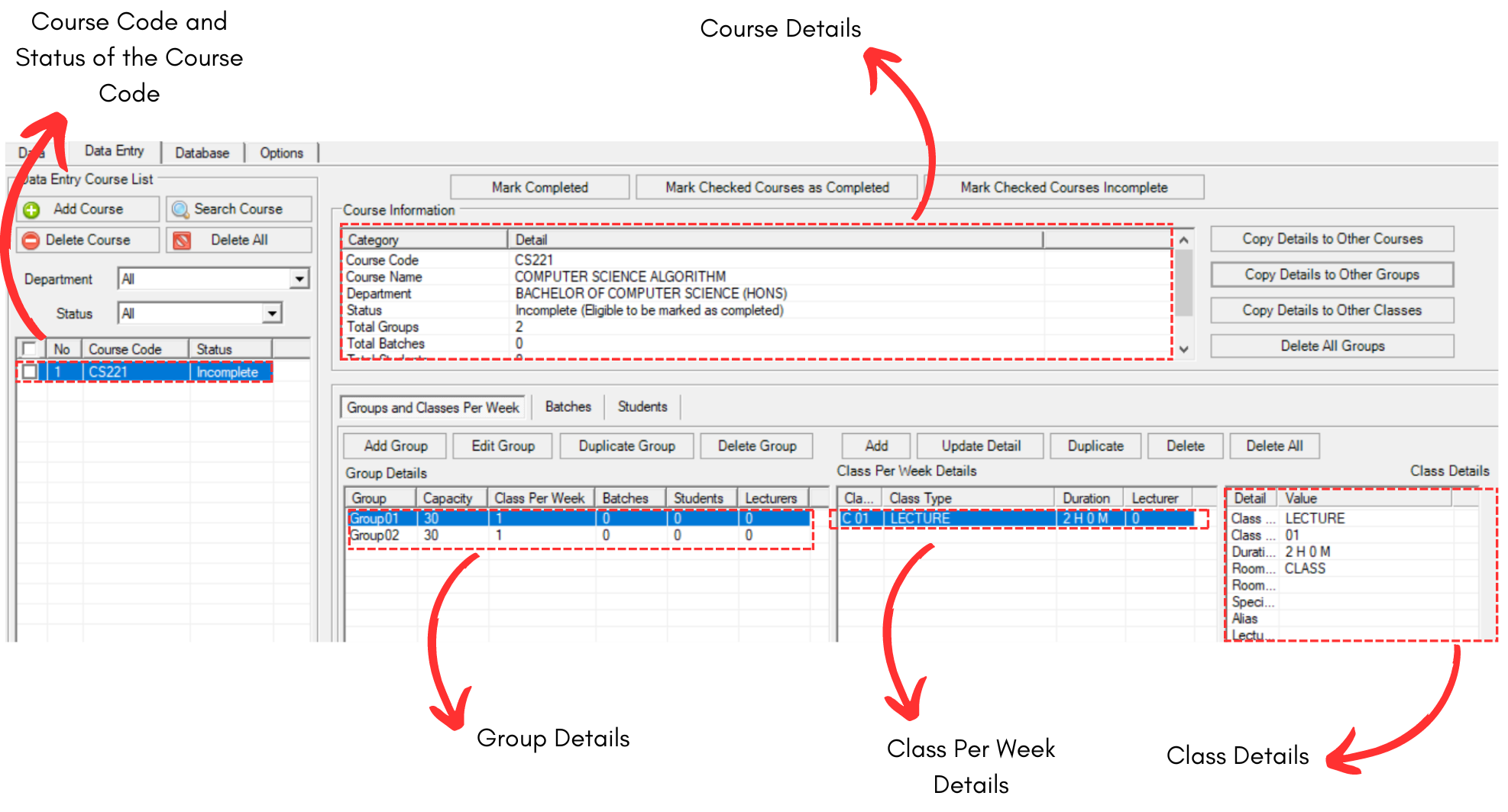Click Copy Details to Other Groups

click(x=1332, y=275)
